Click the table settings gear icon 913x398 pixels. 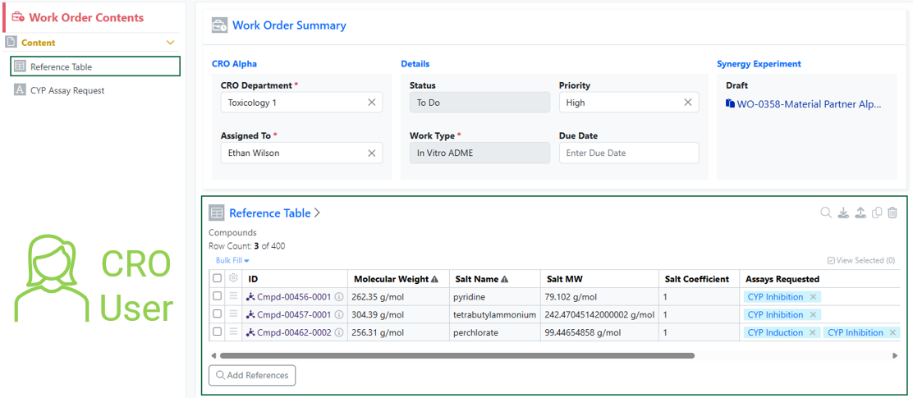click(233, 278)
